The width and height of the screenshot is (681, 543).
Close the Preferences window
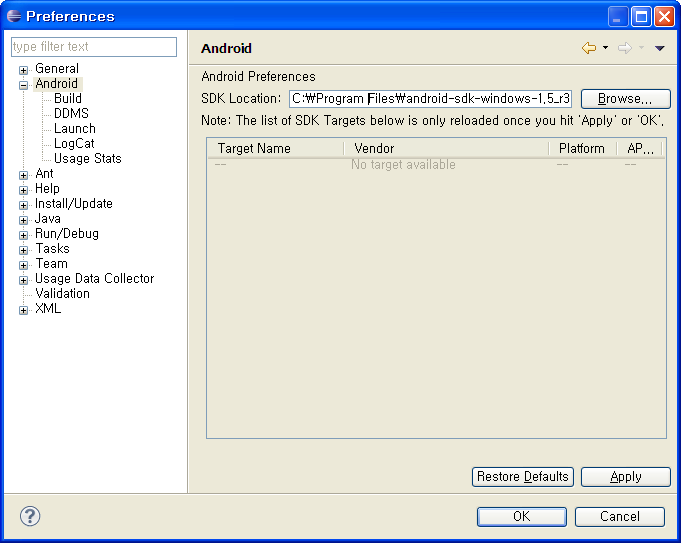(x=664, y=17)
